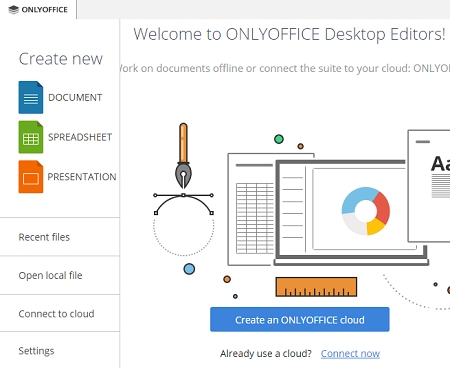Open the Settings section
The height and width of the screenshot is (368, 450).
tap(60, 350)
